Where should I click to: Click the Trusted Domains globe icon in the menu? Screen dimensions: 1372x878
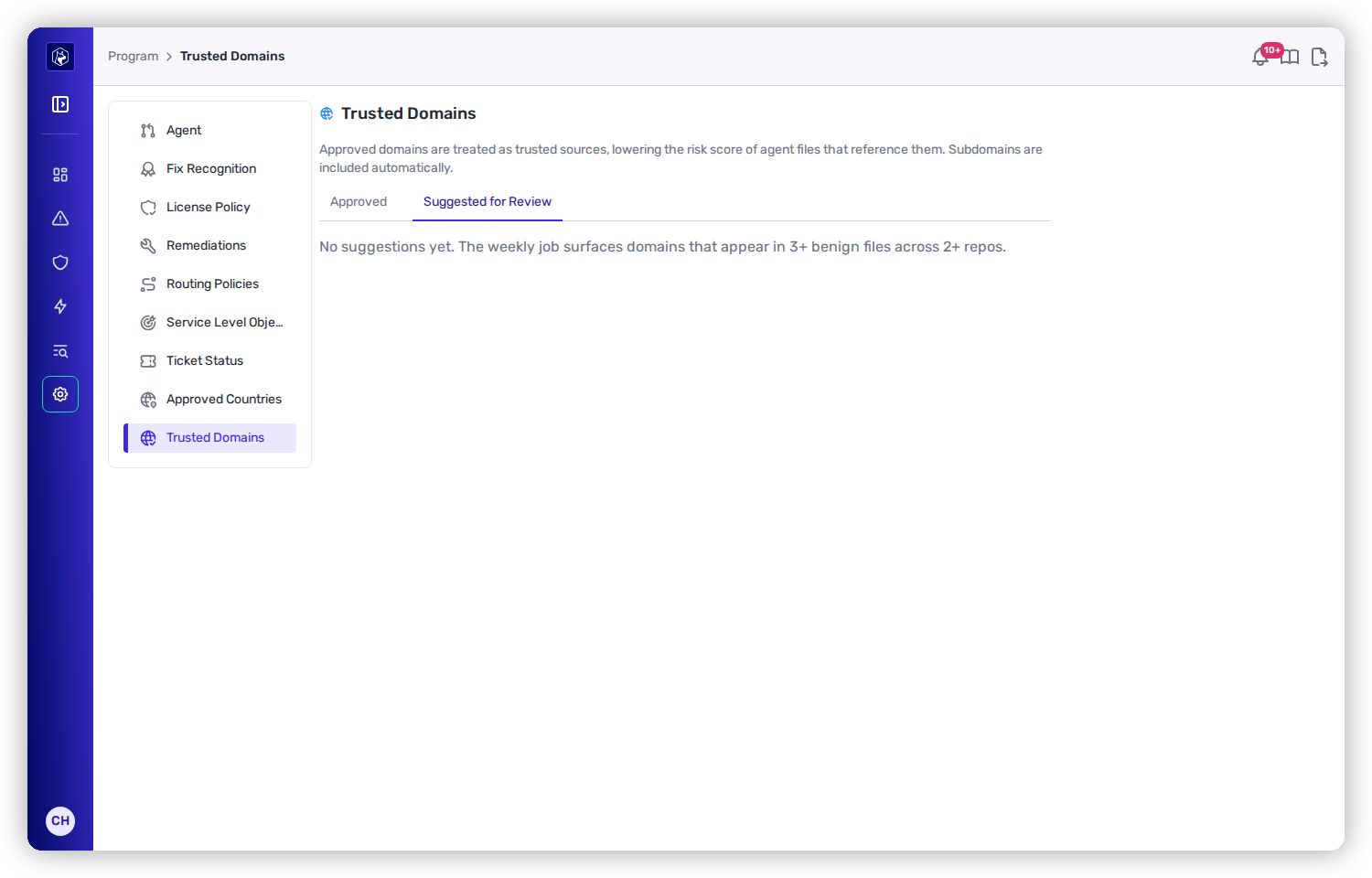click(148, 438)
